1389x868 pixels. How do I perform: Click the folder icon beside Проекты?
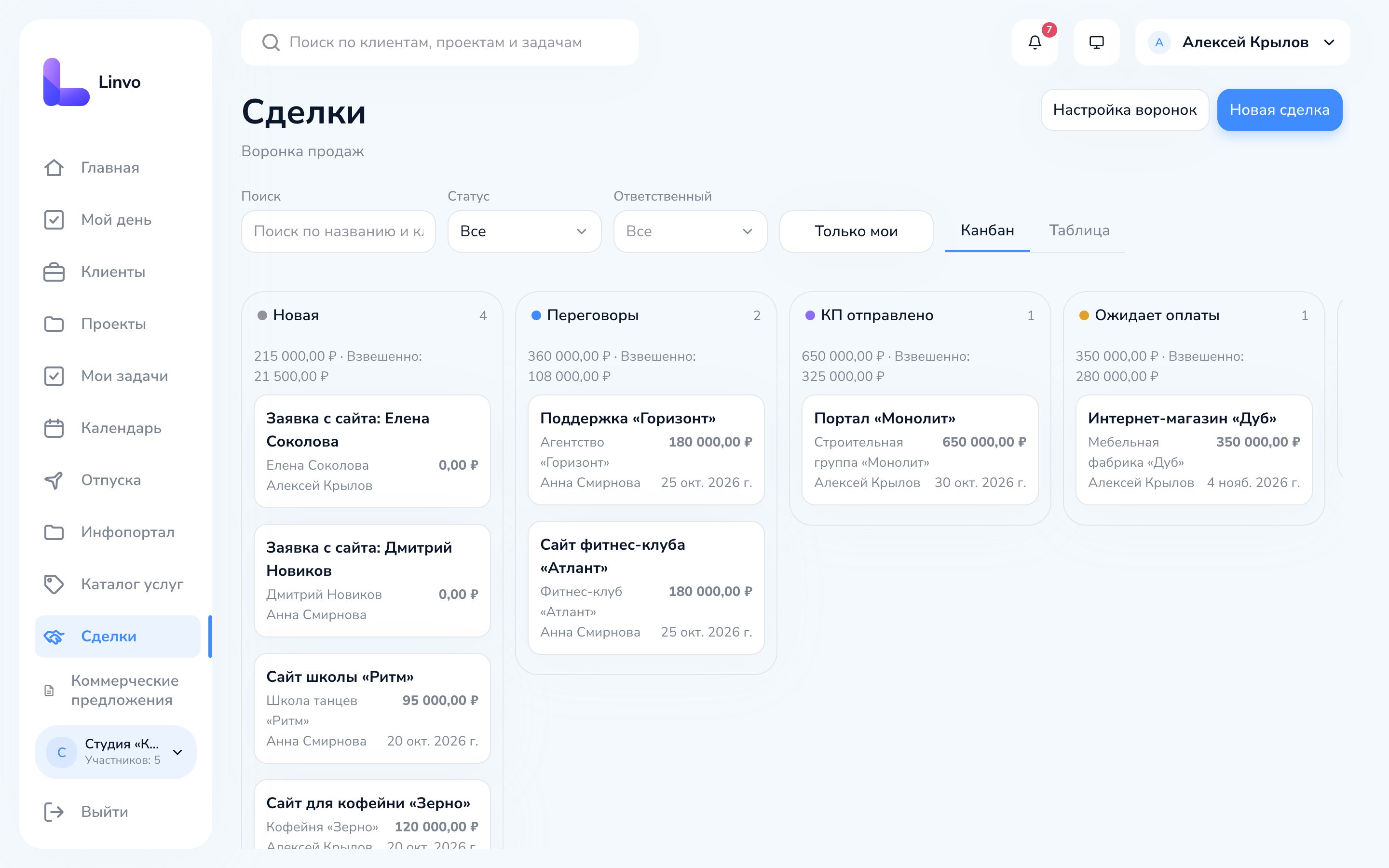click(x=54, y=324)
